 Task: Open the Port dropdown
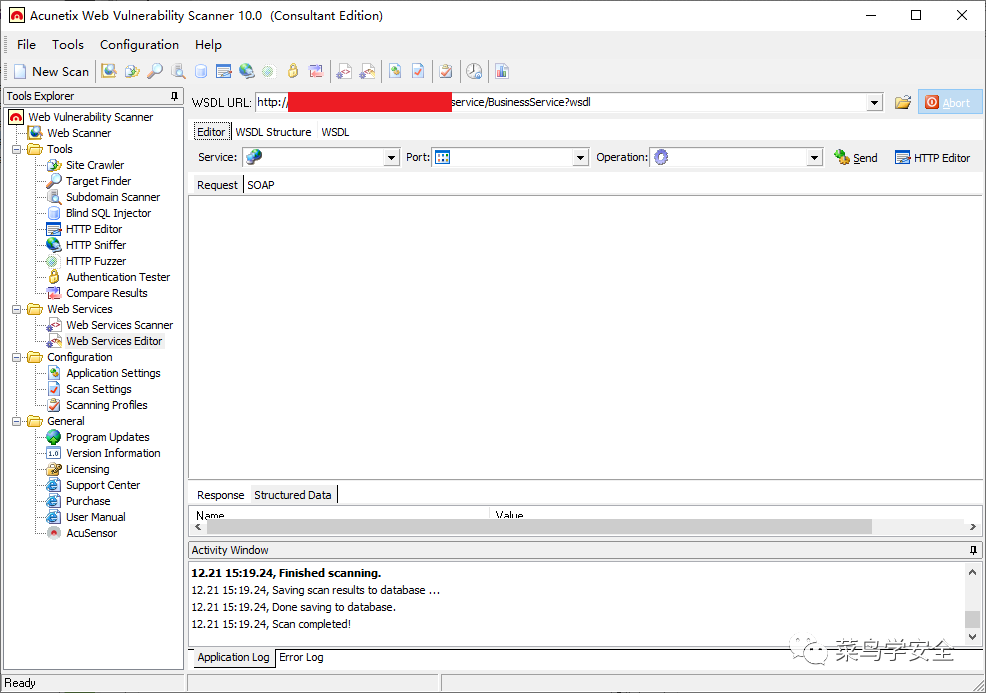[x=580, y=157]
